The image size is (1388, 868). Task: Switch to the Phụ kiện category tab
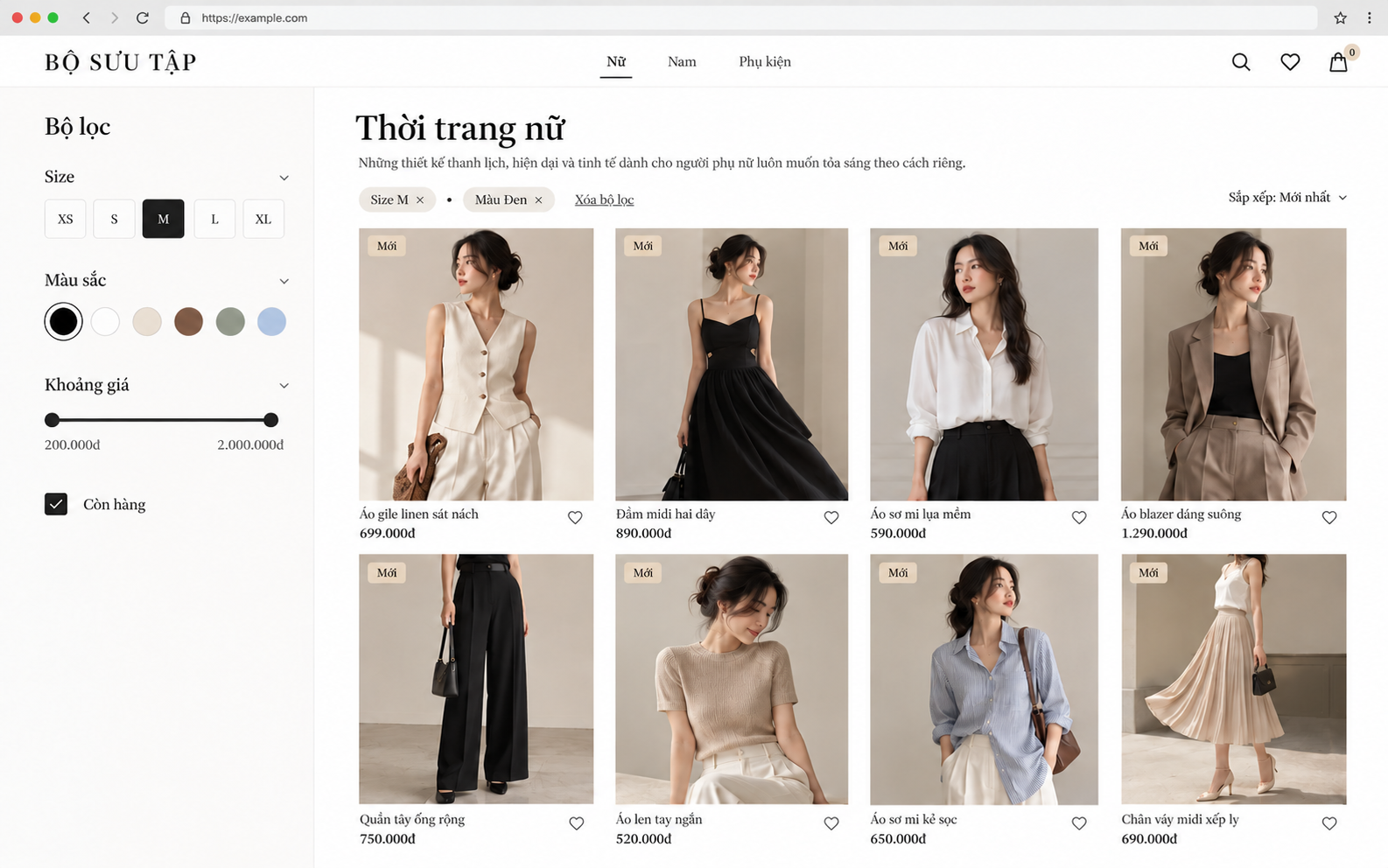(765, 62)
